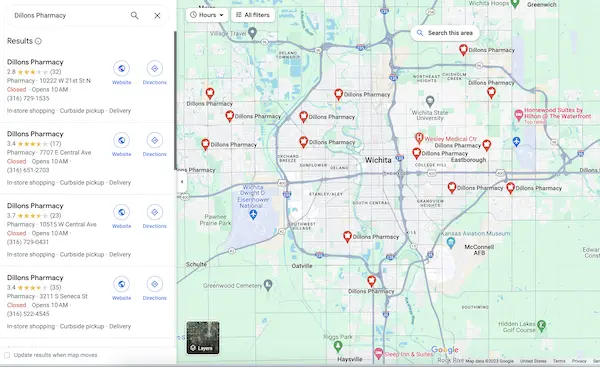
Task: Click Search this area button
Action: tap(445, 33)
